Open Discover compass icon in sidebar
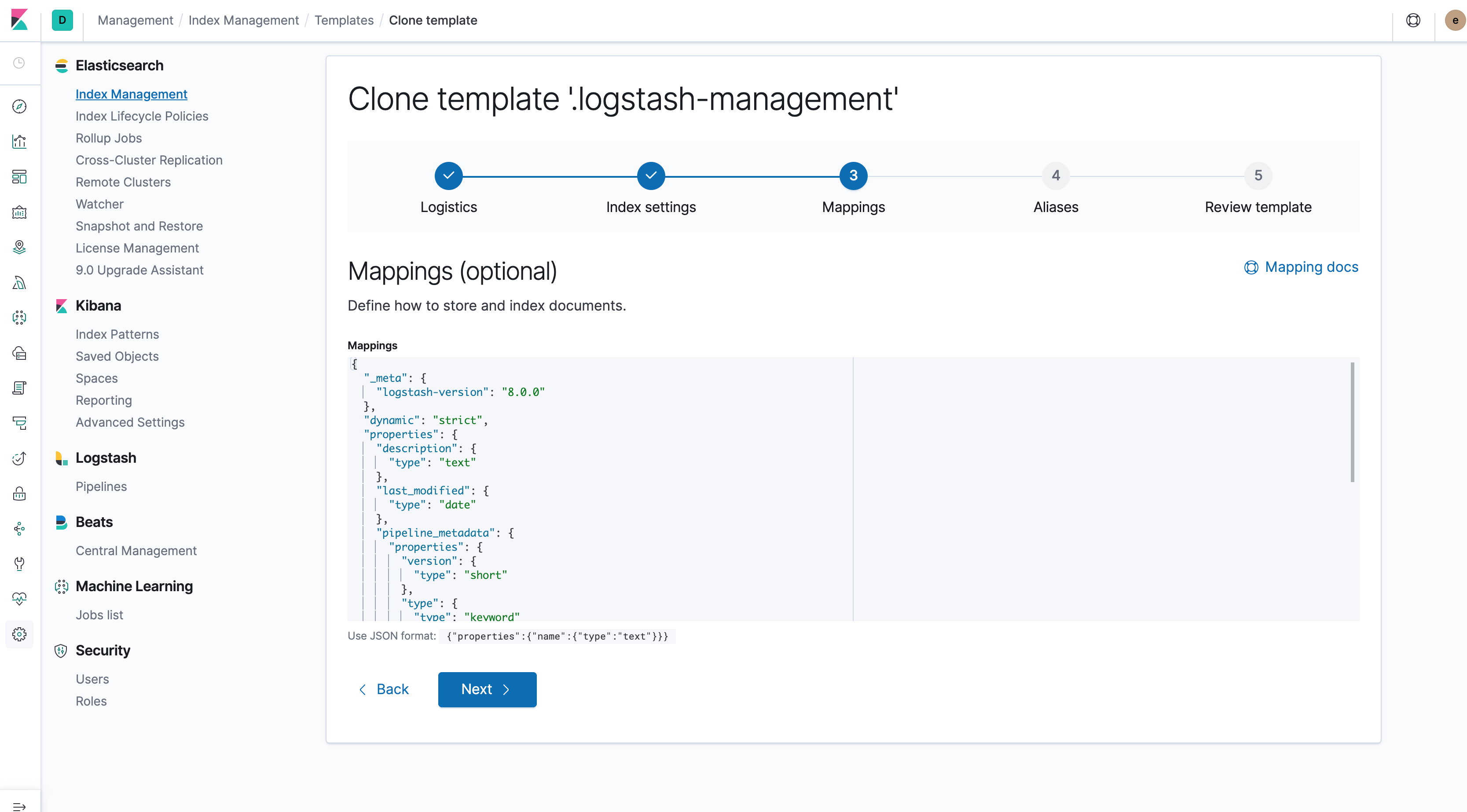The width and height of the screenshot is (1467, 812). 19,106
